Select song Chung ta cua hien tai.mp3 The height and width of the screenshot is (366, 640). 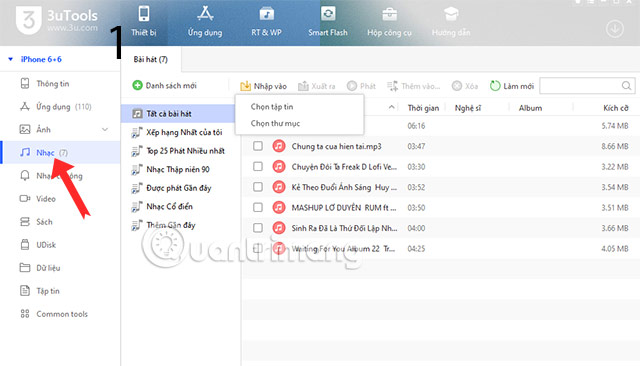pos(336,146)
